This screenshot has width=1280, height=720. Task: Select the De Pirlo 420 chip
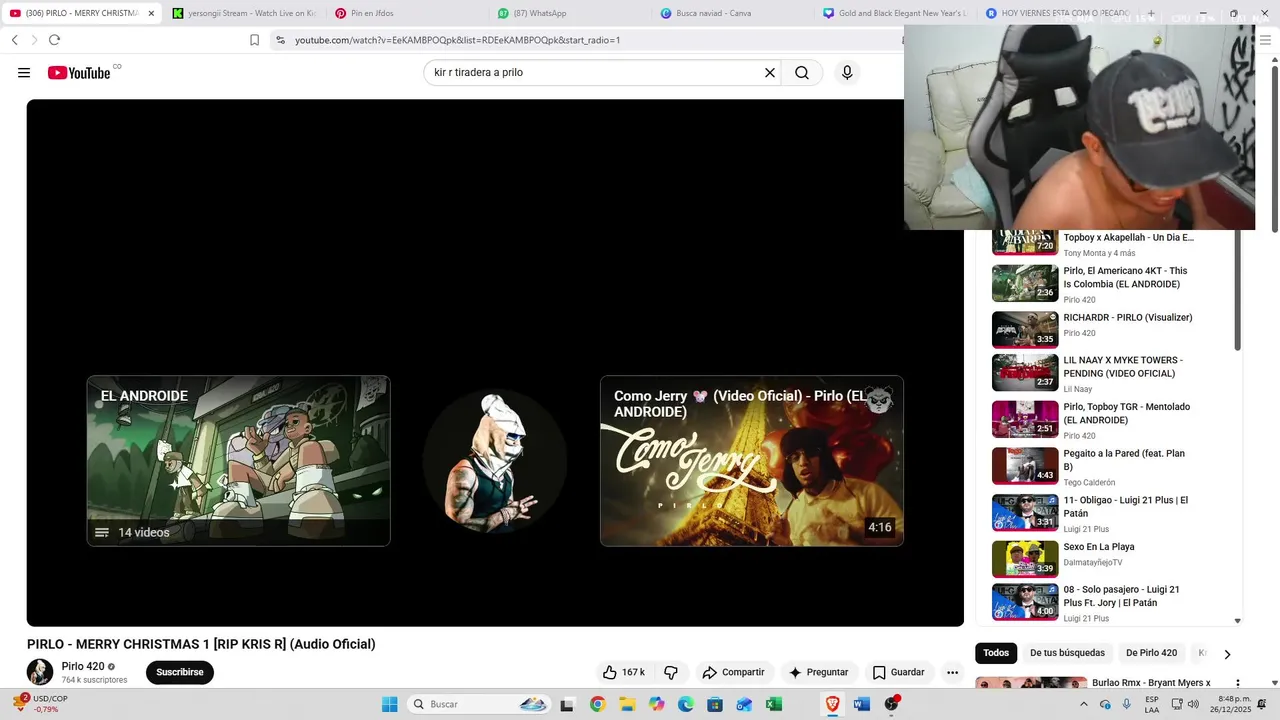(x=1151, y=653)
